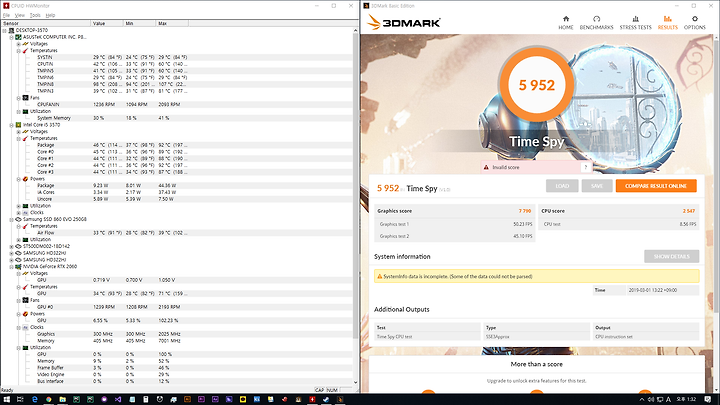This screenshot has height=405, width=720.
Task: Select the System Memory utilization row
Action: click(178, 118)
